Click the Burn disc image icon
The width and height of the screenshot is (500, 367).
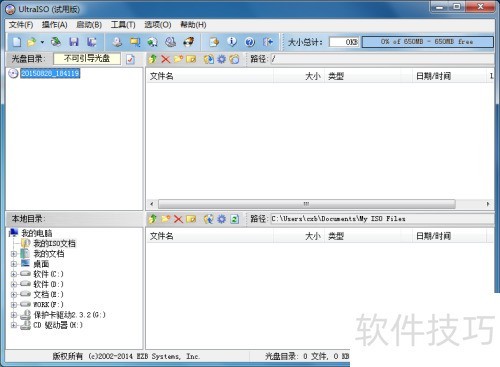click(x=189, y=42)
